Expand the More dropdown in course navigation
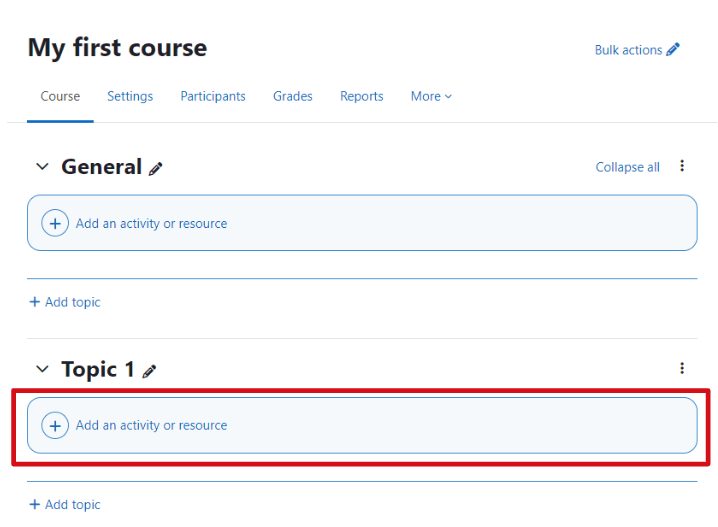 [x=431, y=96]
